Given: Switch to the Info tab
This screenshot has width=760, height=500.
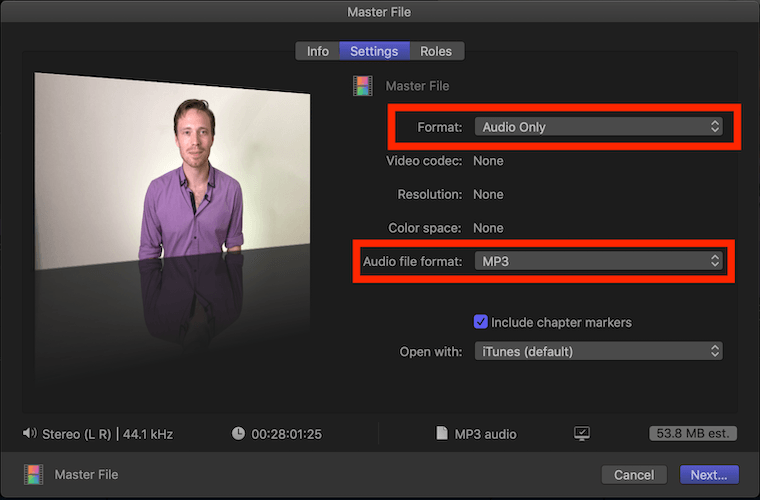Looking at the screenshot, I should [x=317, y=51].
